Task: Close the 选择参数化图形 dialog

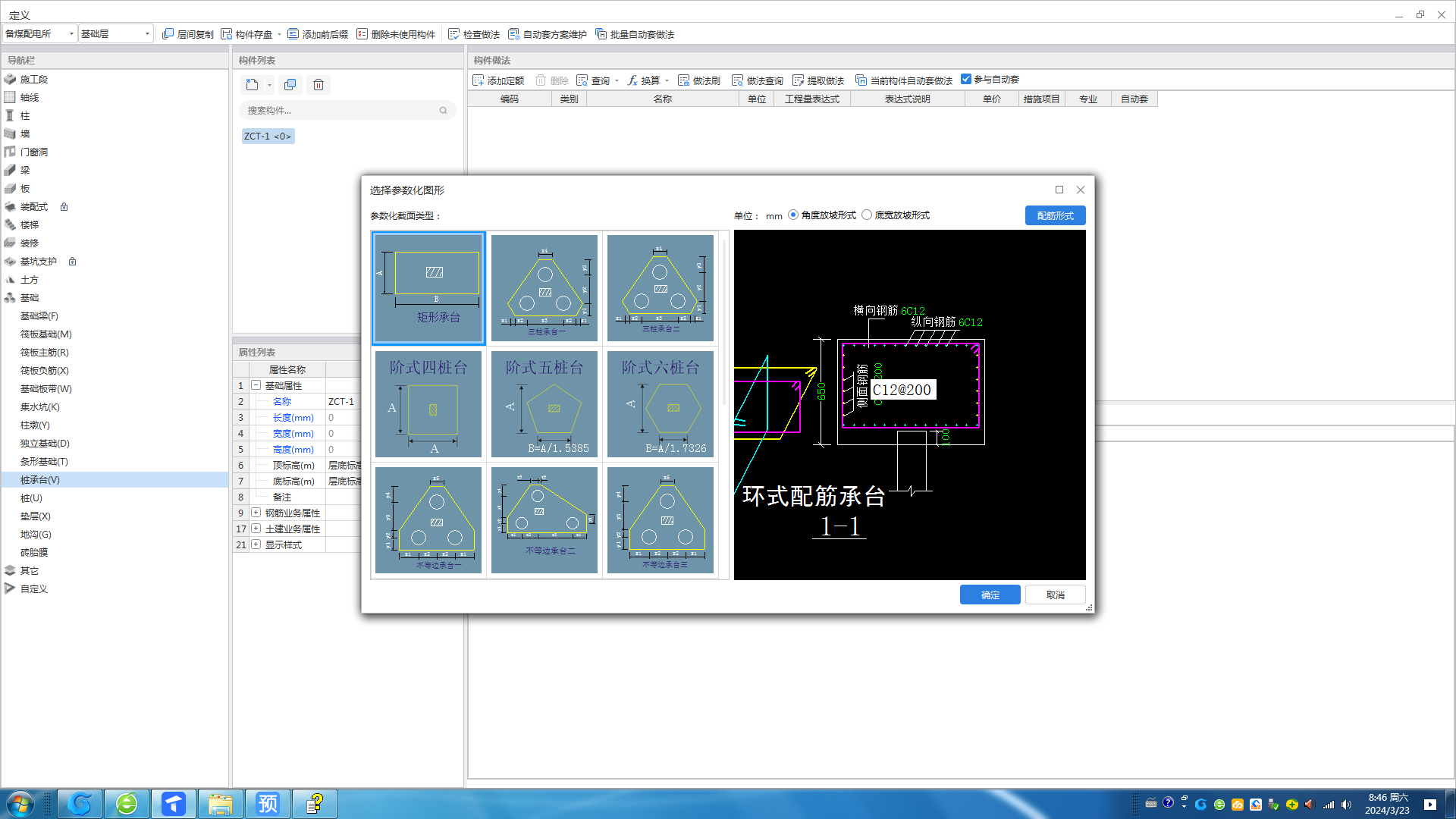Action: pos(1081,190)
